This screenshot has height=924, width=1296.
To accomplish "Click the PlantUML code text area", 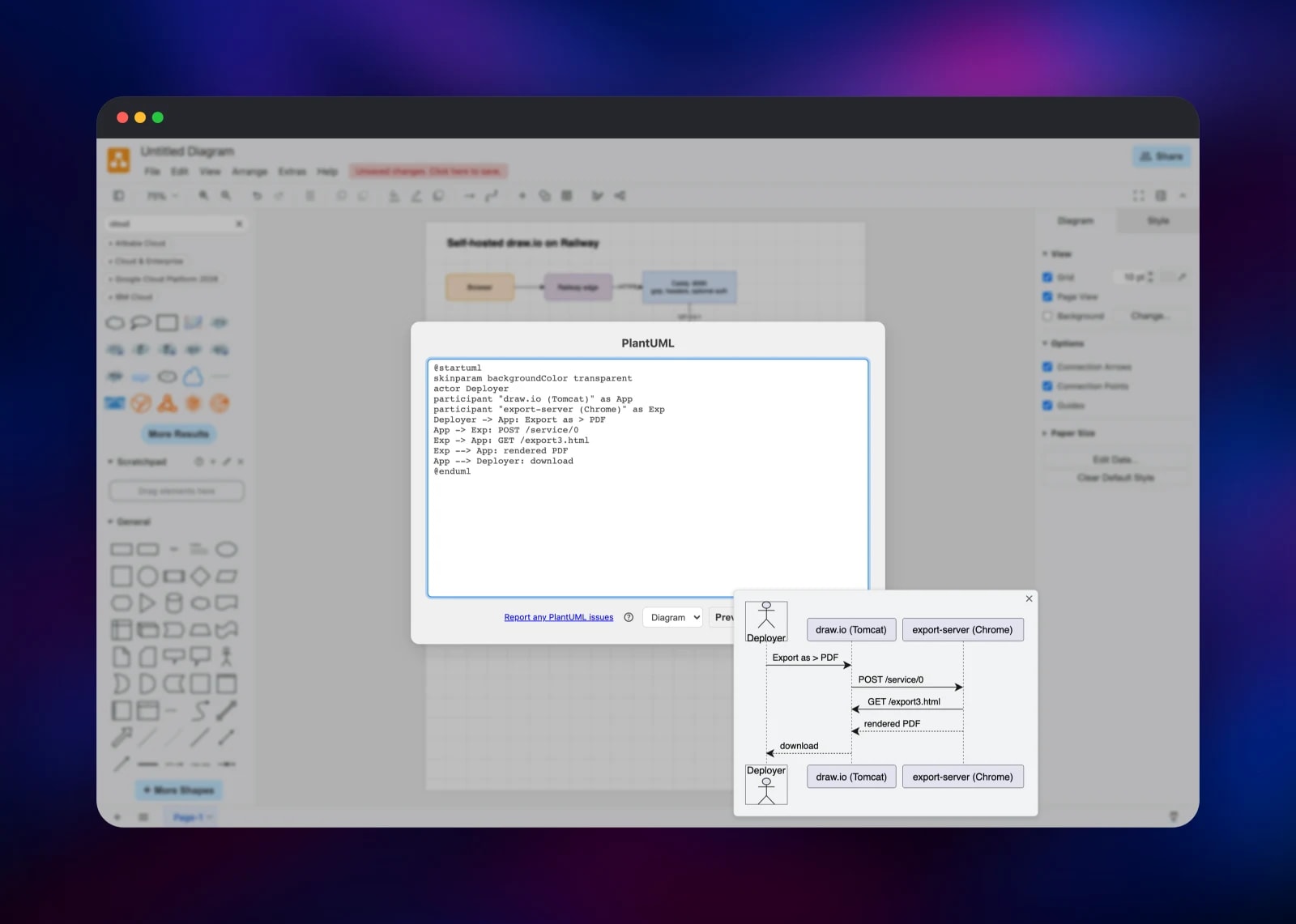I will [x=647, y=478].
